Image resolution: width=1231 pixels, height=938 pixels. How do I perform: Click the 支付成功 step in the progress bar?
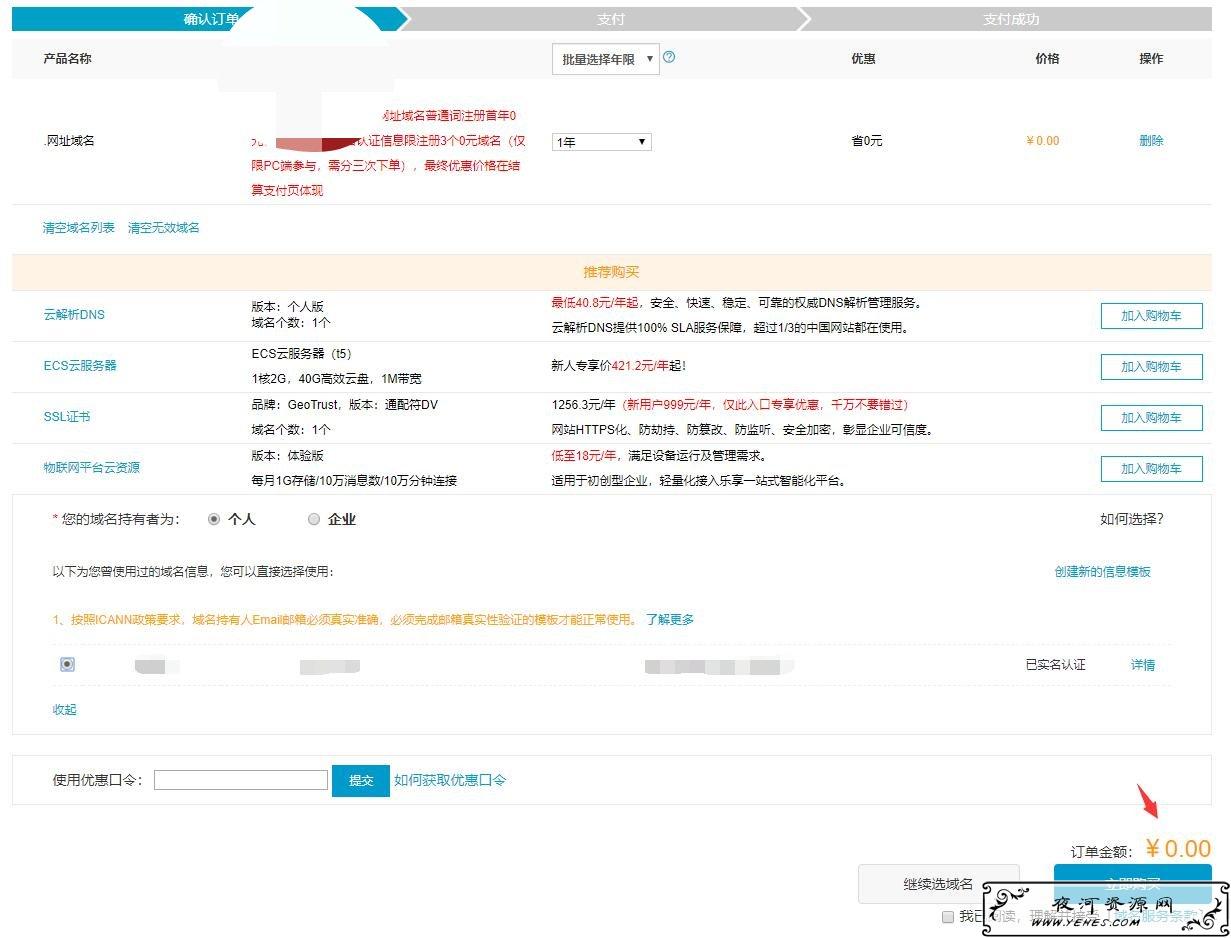[1011, 19]
